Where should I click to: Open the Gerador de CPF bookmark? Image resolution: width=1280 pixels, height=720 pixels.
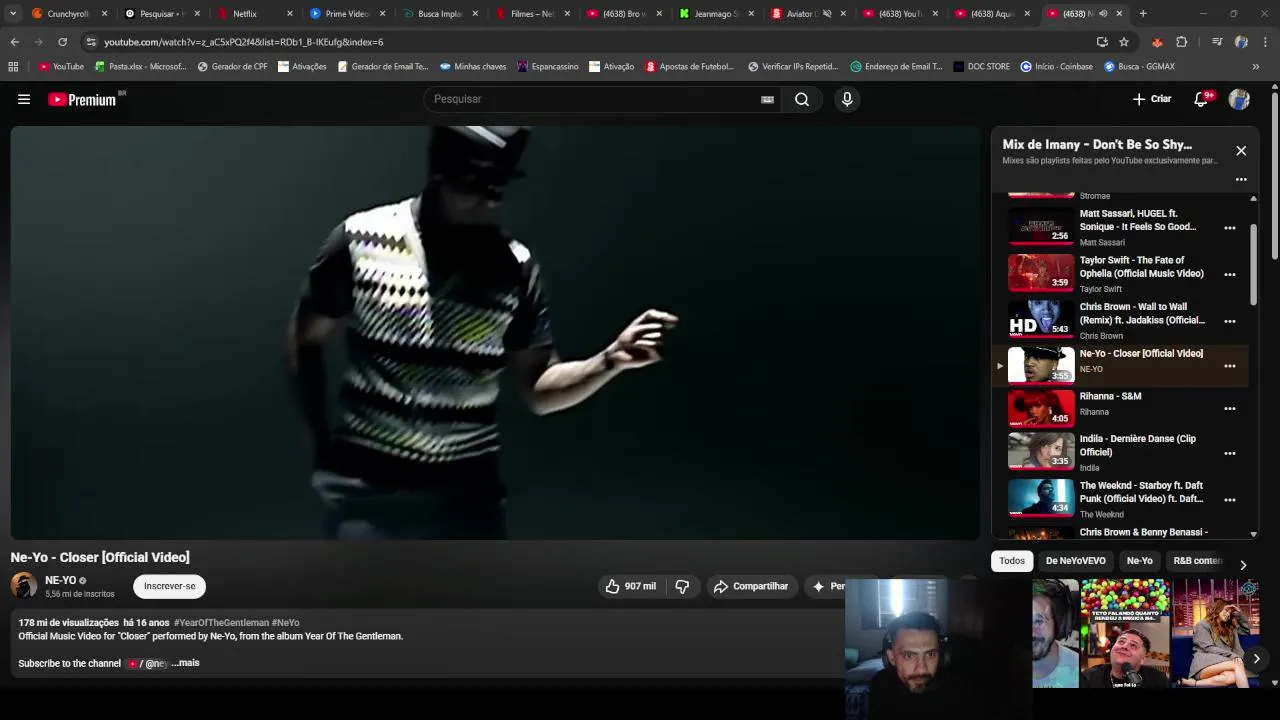tap(232, 67)
